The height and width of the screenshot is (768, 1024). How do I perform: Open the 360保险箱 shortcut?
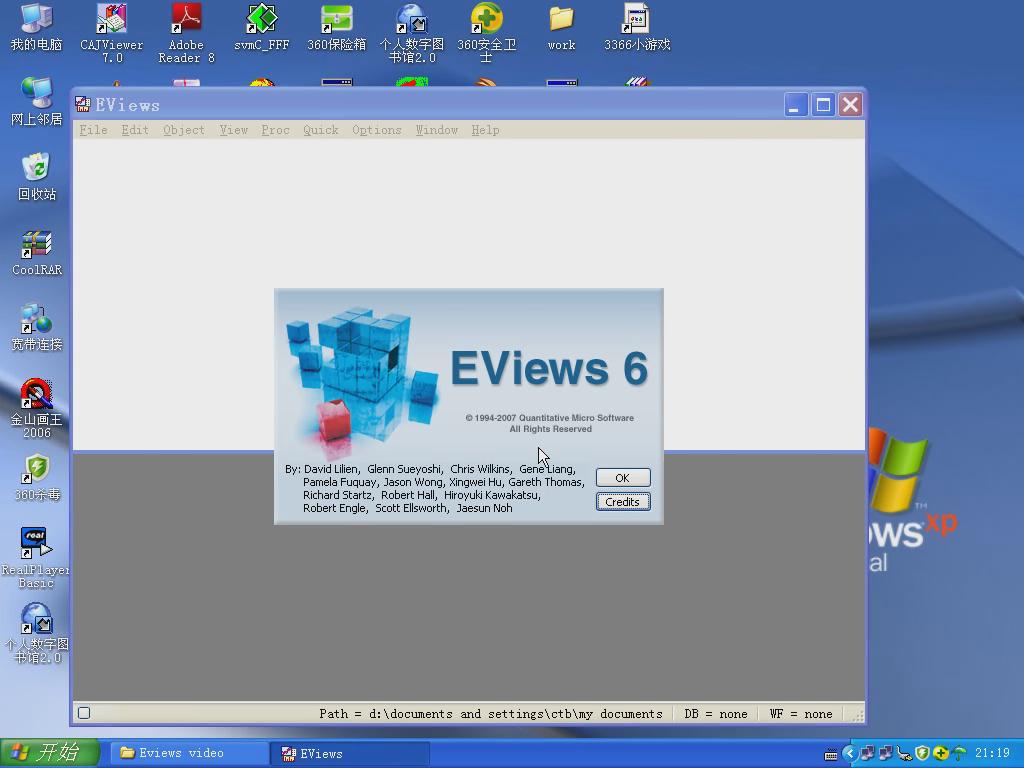coord(336,26)
